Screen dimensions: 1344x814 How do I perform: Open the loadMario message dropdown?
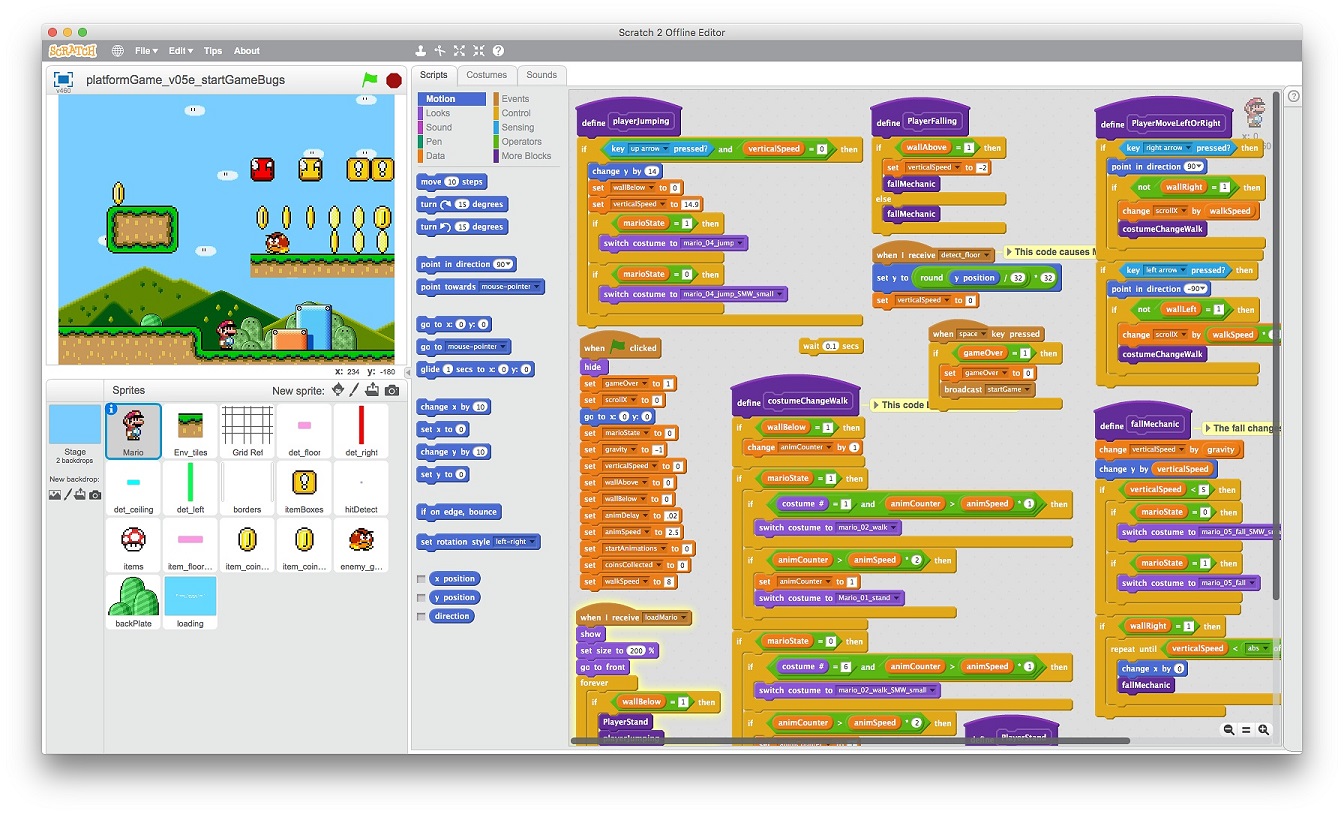(685, 618)
